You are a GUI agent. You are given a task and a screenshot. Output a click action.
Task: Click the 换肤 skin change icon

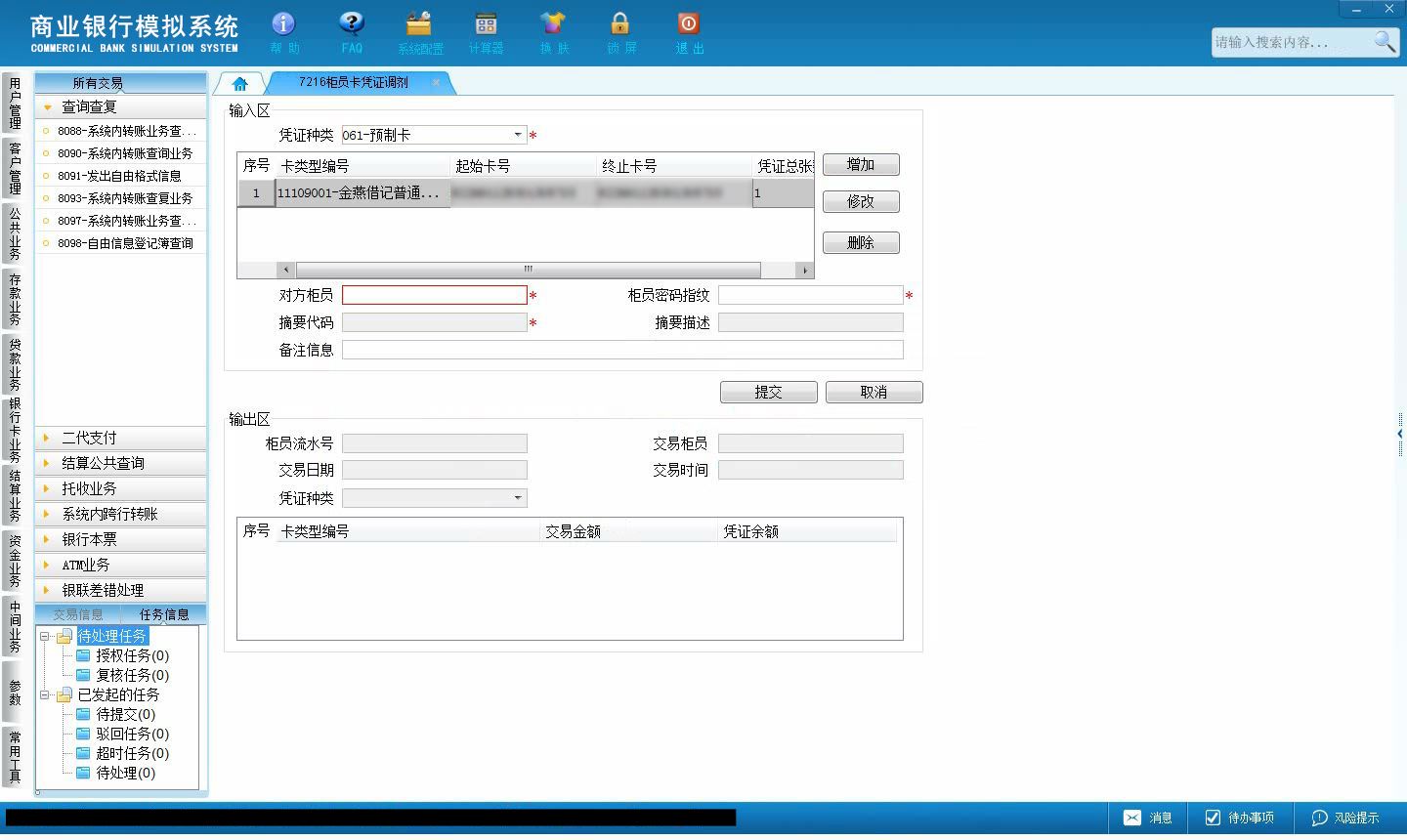click(x=553, y=32)
